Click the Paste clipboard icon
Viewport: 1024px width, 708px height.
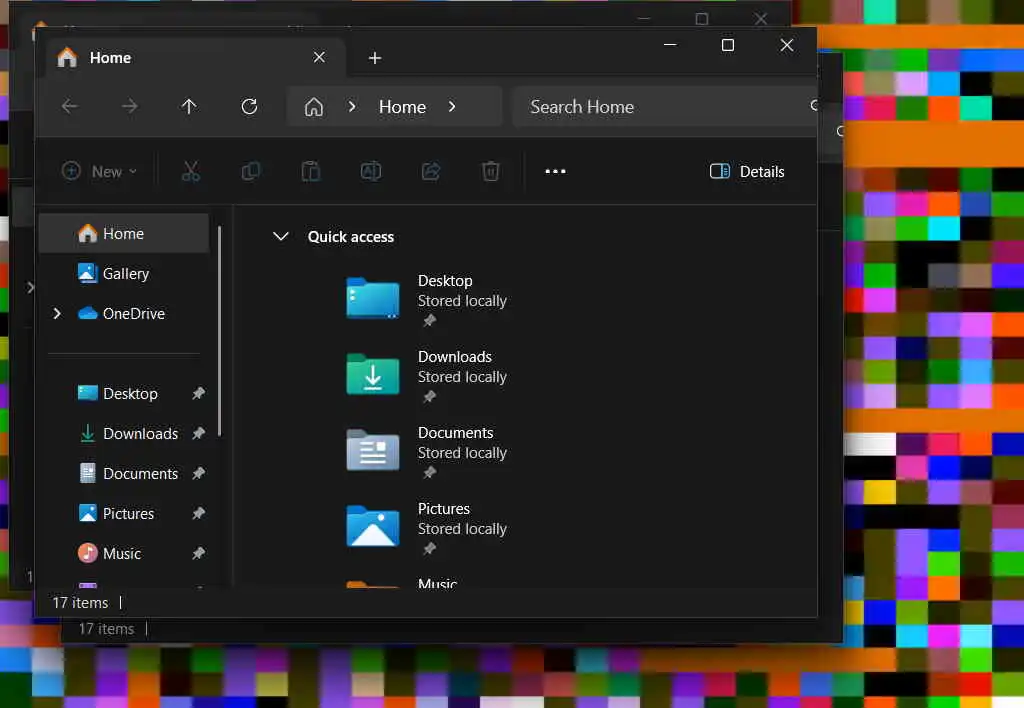pyautogui.click(x=311, y=171)
